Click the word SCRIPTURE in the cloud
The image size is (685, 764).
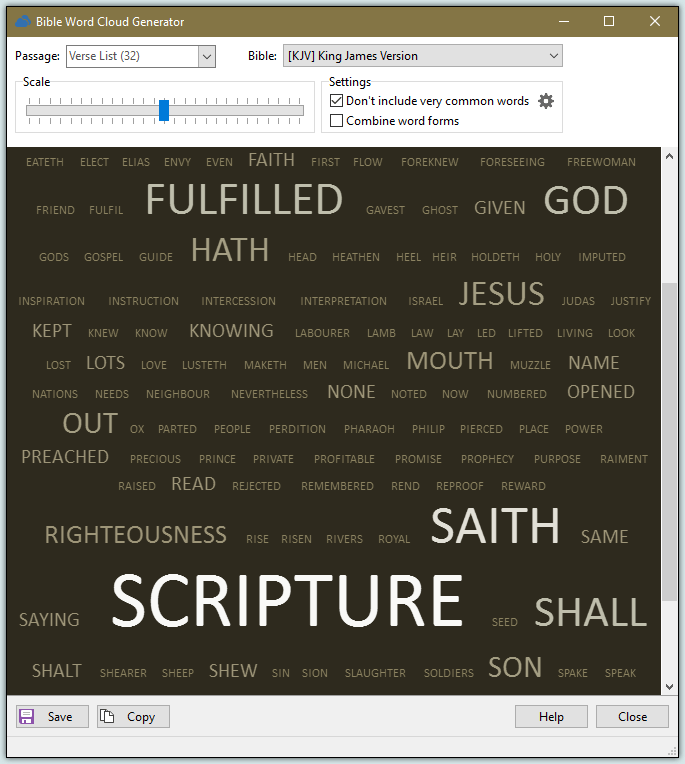[x=287, y=600]
